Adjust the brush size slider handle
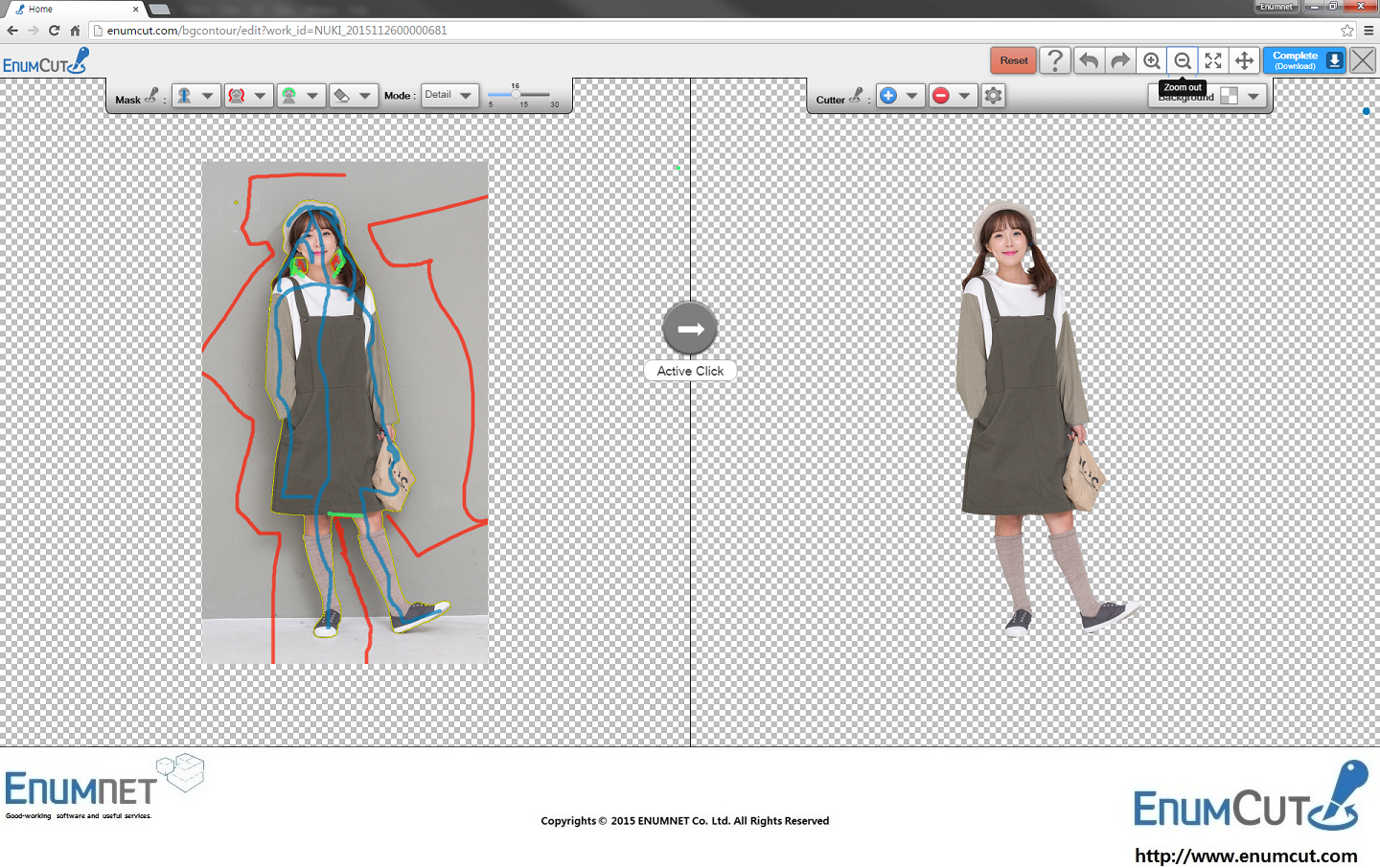 click(516, 94)
